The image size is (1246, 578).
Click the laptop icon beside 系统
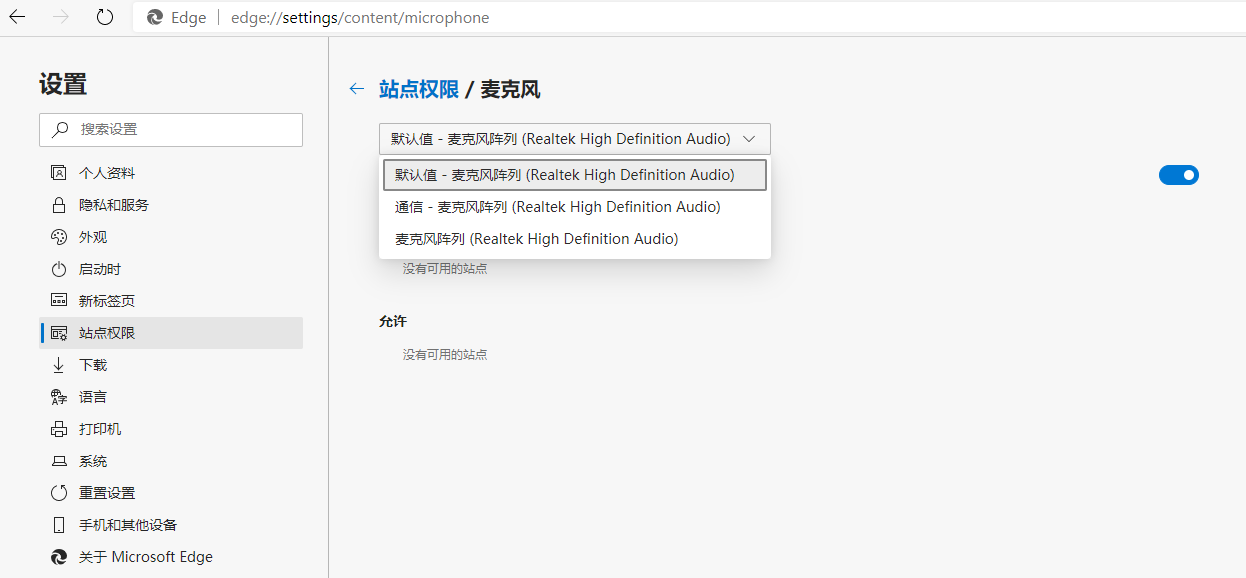coord(59,461)
